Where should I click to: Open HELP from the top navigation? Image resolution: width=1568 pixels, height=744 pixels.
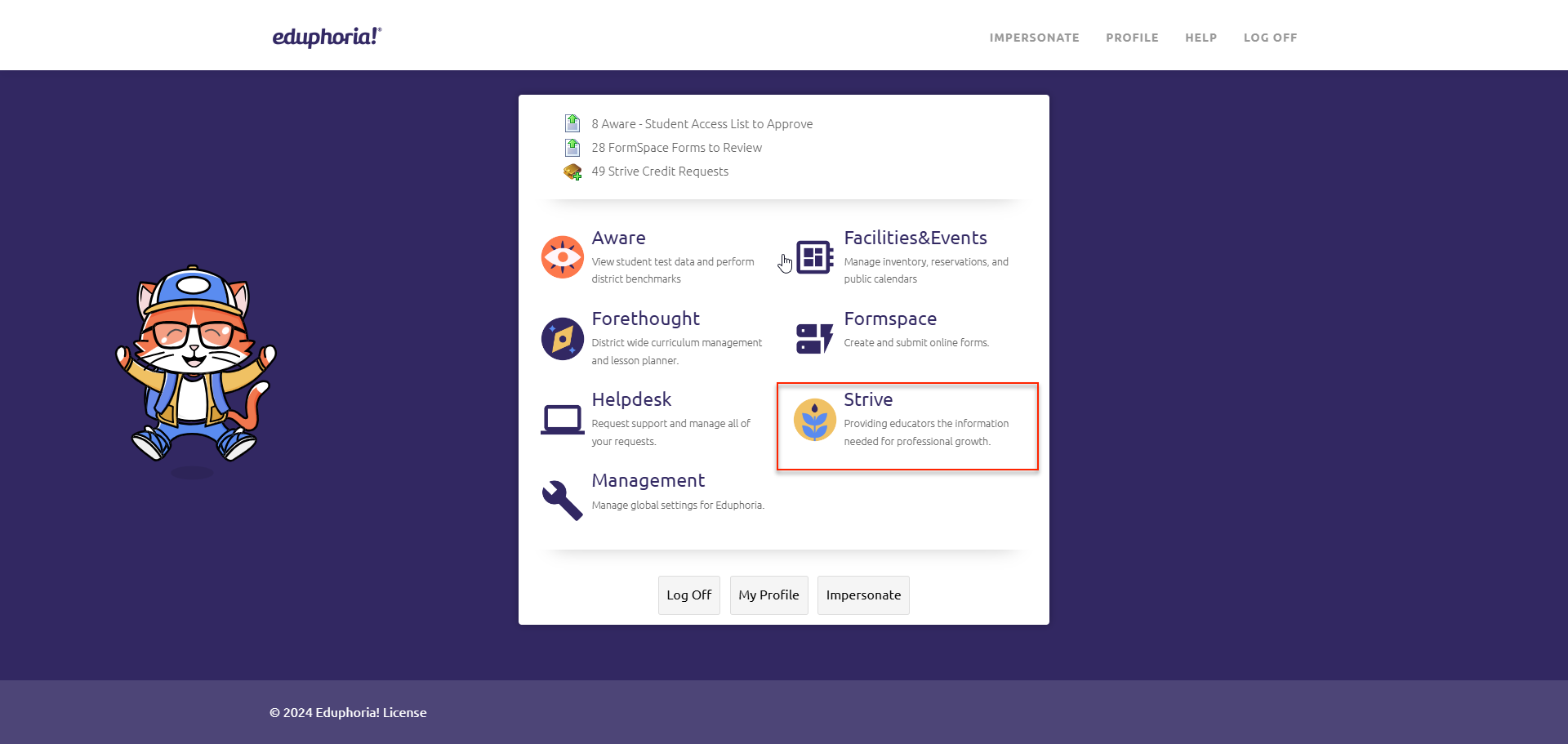pos(1200,38)
